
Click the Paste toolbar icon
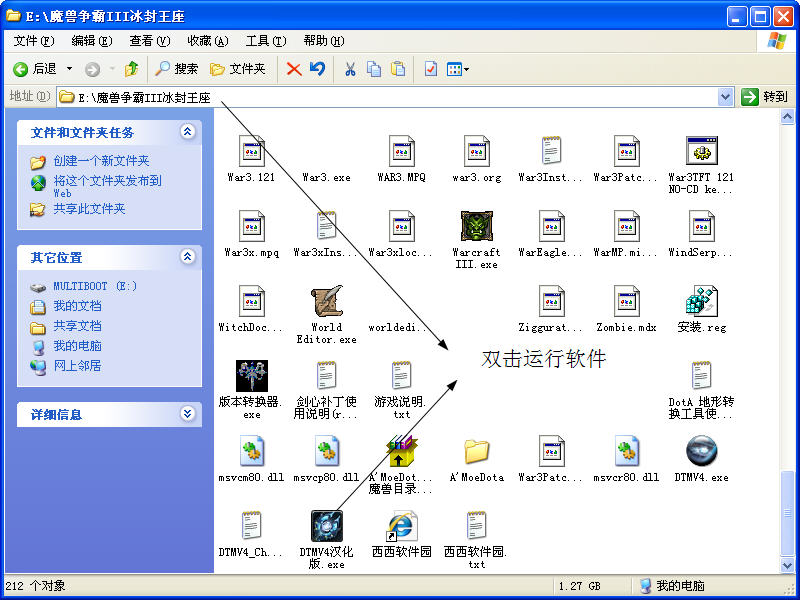click(x=398, y=69)
